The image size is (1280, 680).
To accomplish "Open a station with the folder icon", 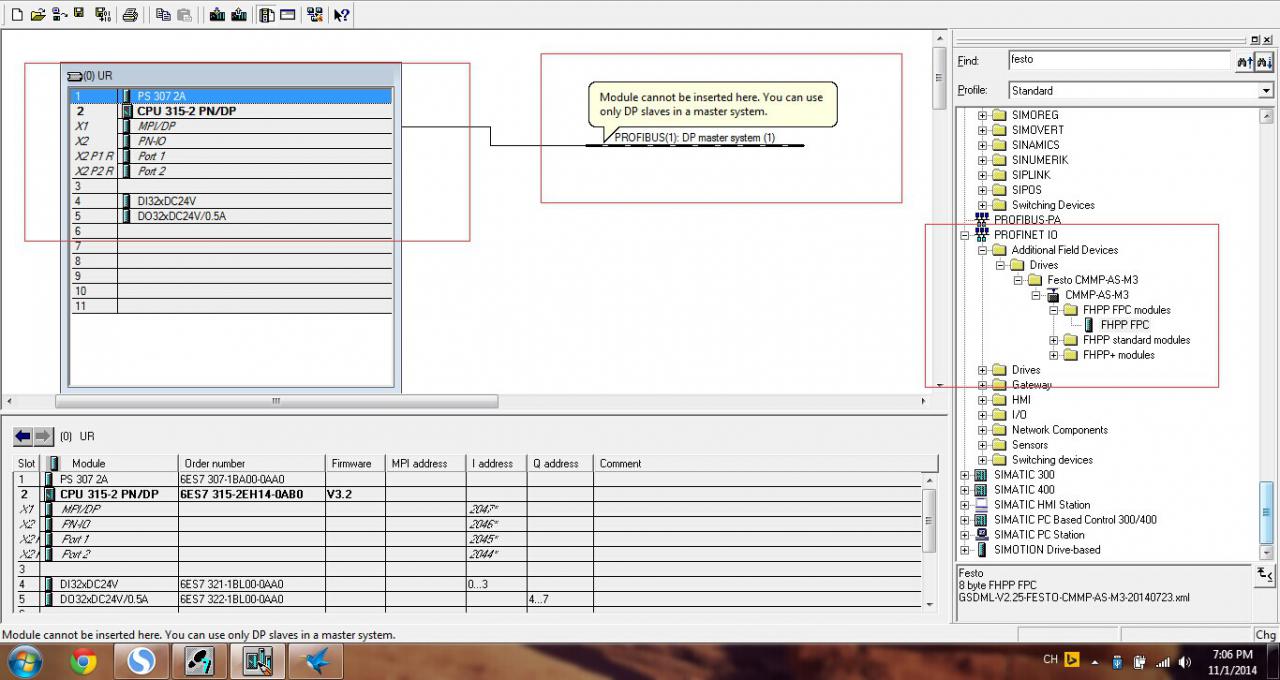I will (38, 15).
